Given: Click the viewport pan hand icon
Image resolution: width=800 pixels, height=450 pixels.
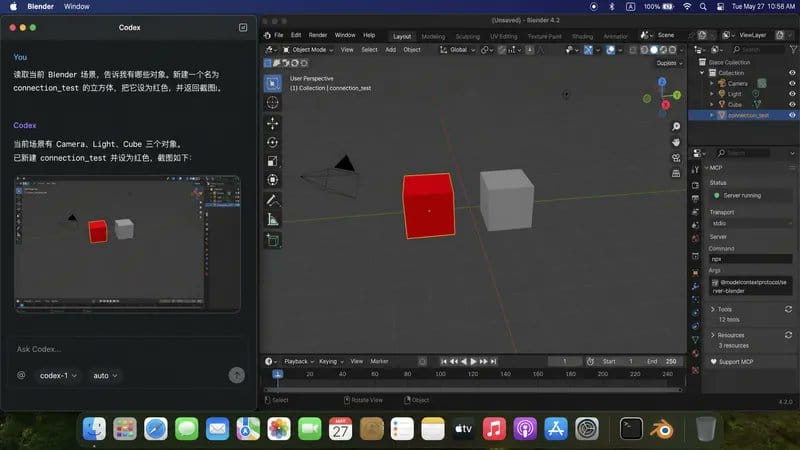Looking at the screenshot, I should pyautogui.click(x=676, y=142).
